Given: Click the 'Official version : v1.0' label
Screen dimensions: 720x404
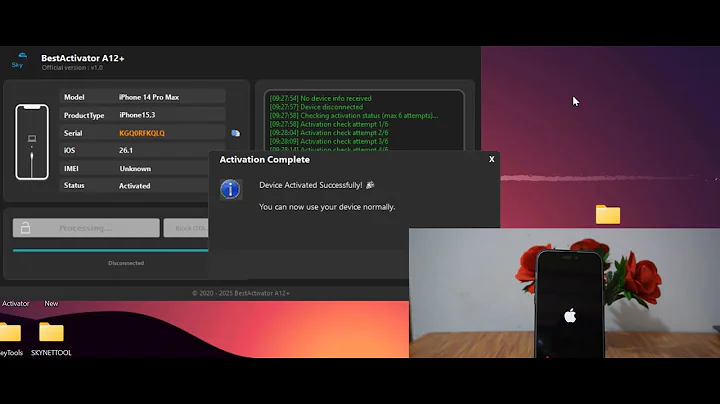Looking at the screenshot, I should click(x=72, y=67).
